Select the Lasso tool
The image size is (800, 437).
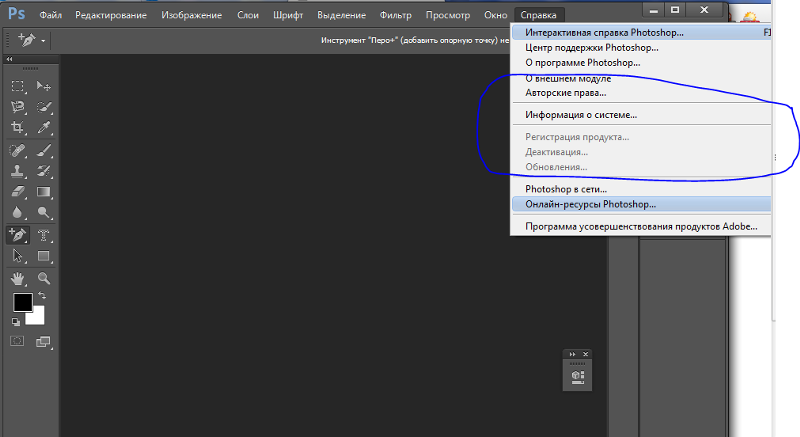pos(18,107)
